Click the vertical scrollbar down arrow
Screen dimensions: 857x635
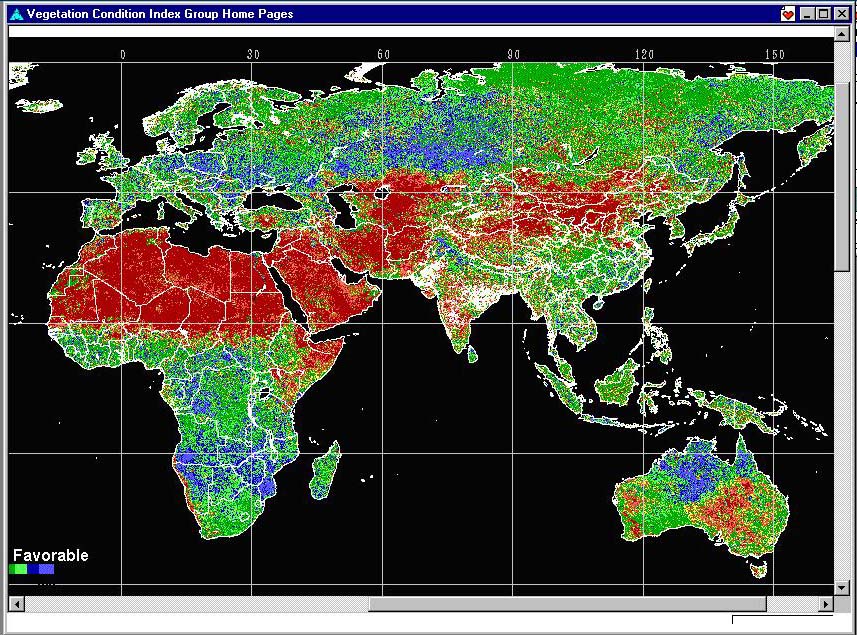point(841,589)
